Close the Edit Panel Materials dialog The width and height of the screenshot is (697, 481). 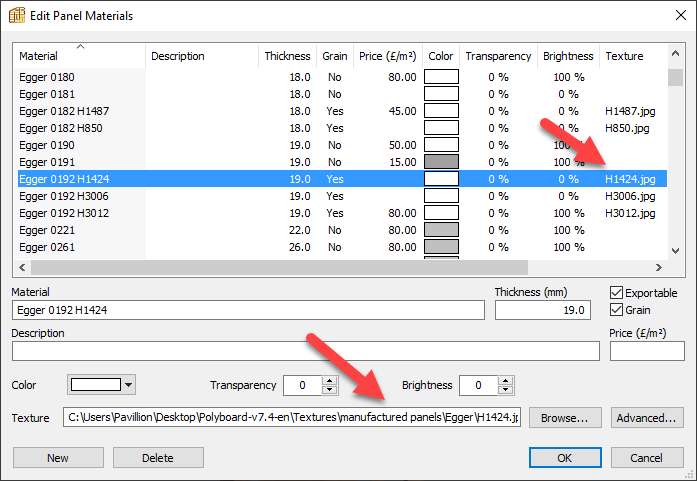681,15
